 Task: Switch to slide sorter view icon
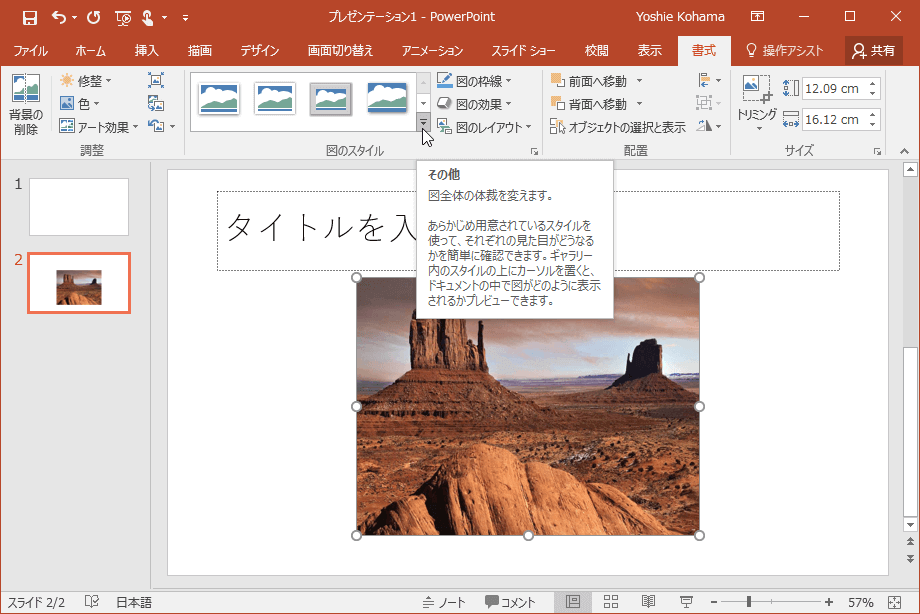tap(611, 602)
